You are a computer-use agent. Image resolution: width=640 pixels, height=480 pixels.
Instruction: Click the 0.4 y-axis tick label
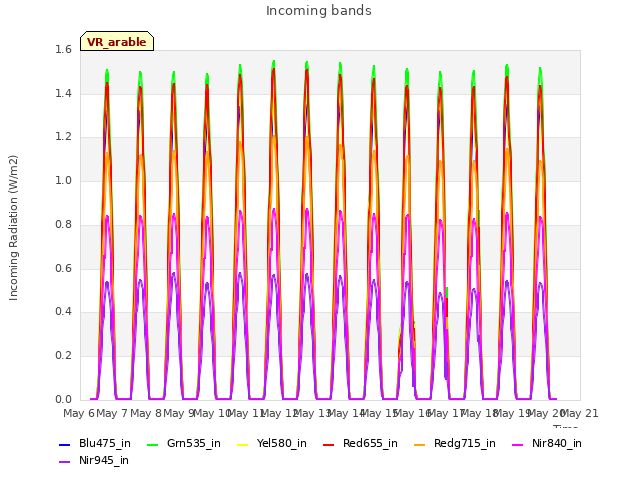tap(63, 311)
